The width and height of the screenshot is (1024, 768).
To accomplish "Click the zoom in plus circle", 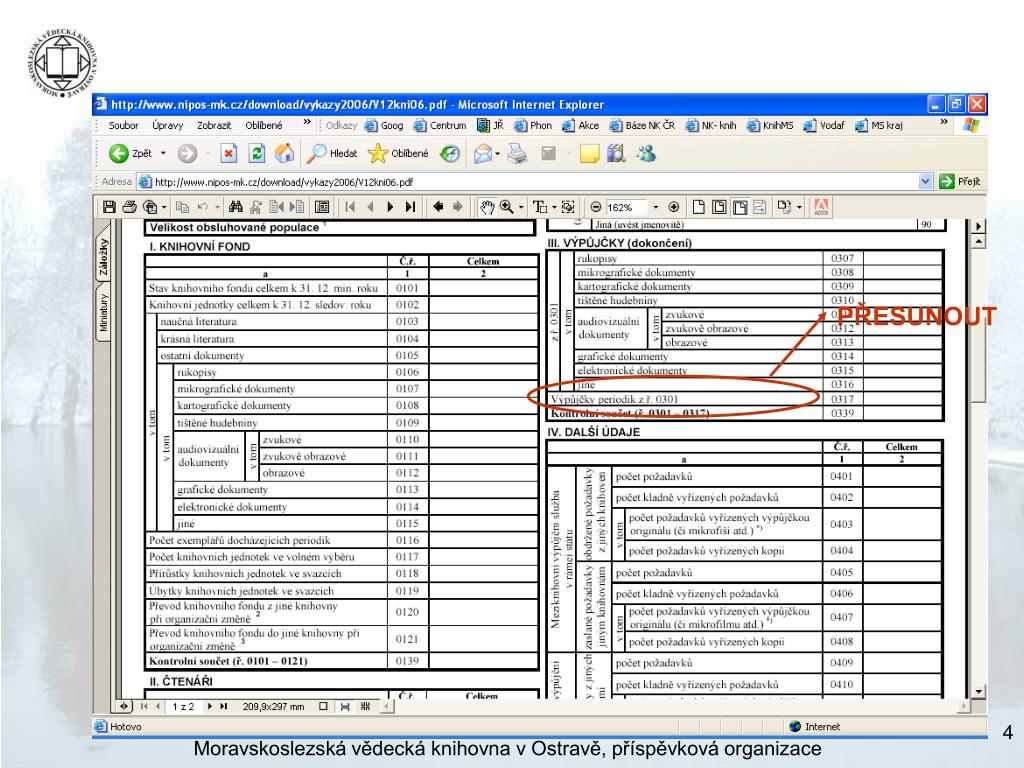I will coord(674,207).
